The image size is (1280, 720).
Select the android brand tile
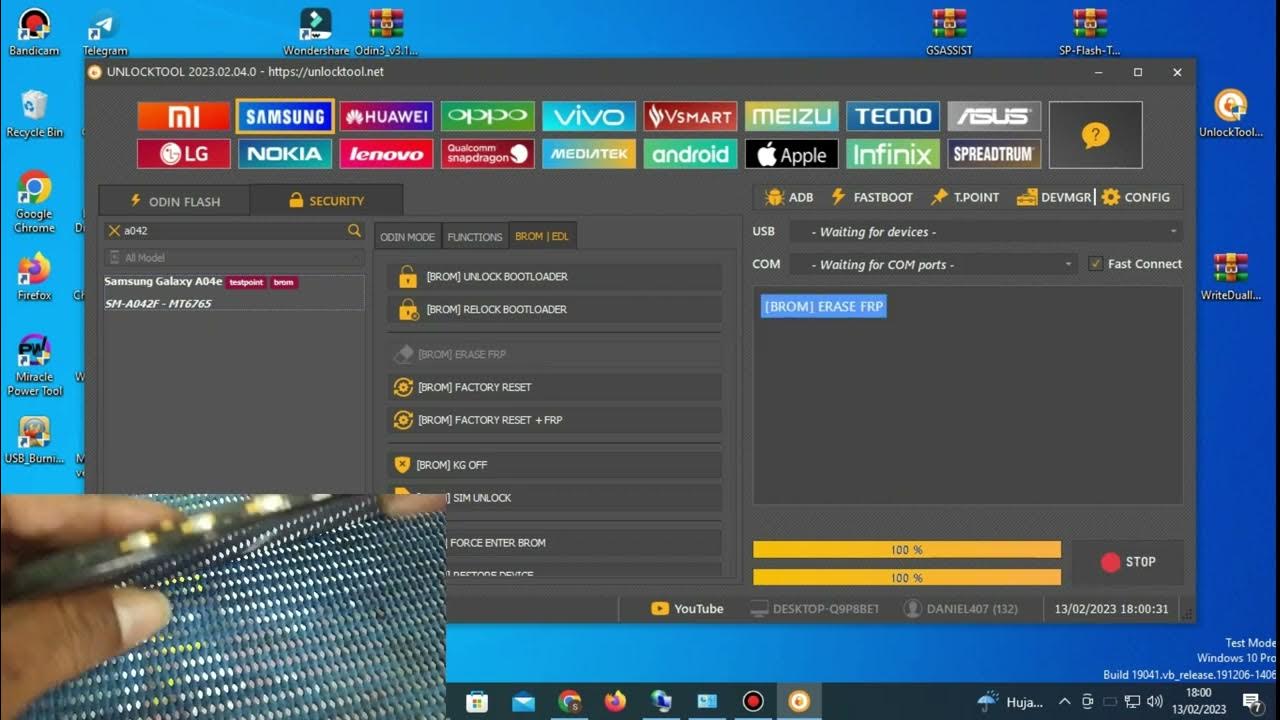click(x=690, y=154)
